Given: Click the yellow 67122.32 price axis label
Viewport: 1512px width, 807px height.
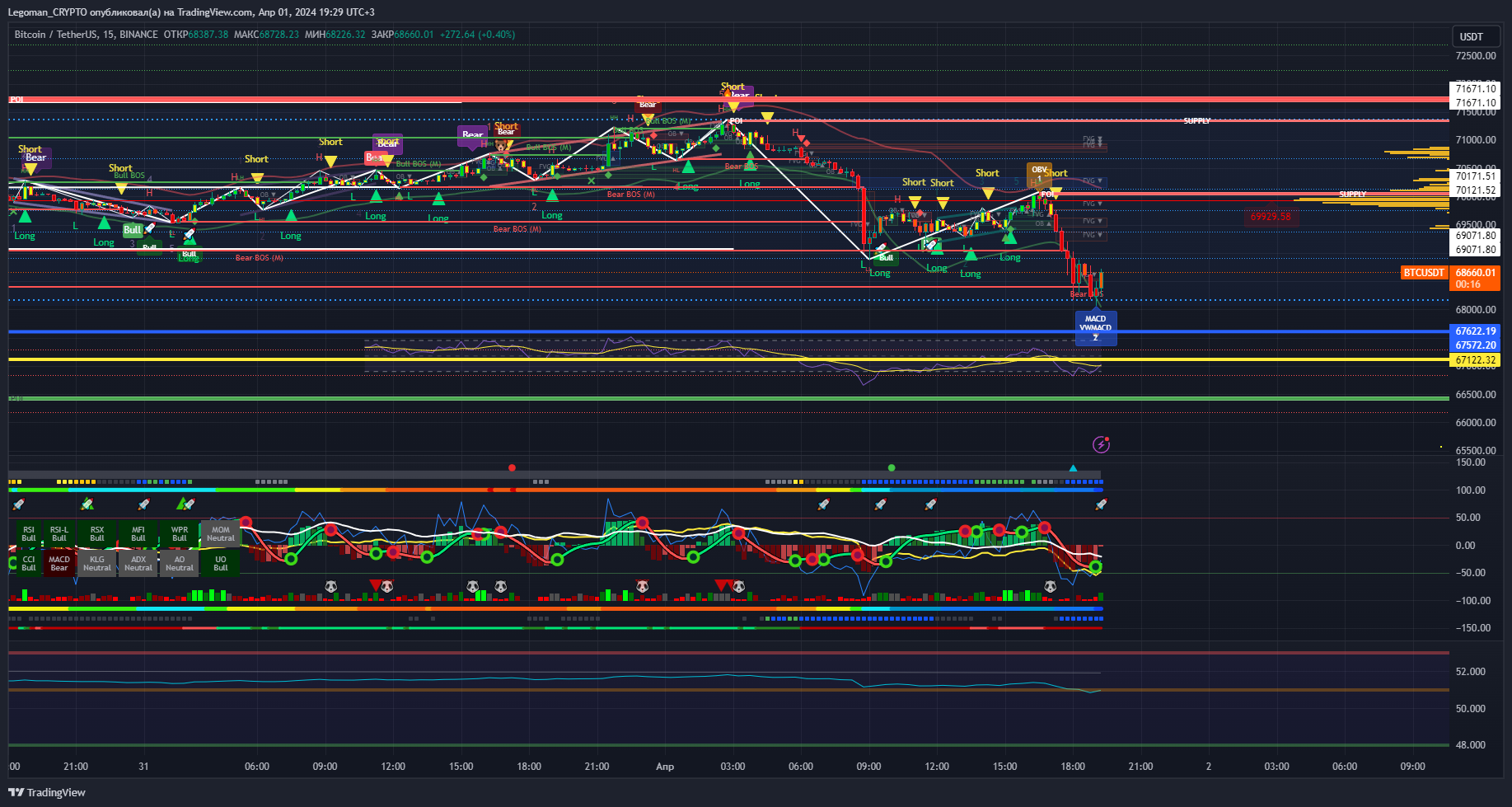Looking at the screenshot, I should [1475, 360].
